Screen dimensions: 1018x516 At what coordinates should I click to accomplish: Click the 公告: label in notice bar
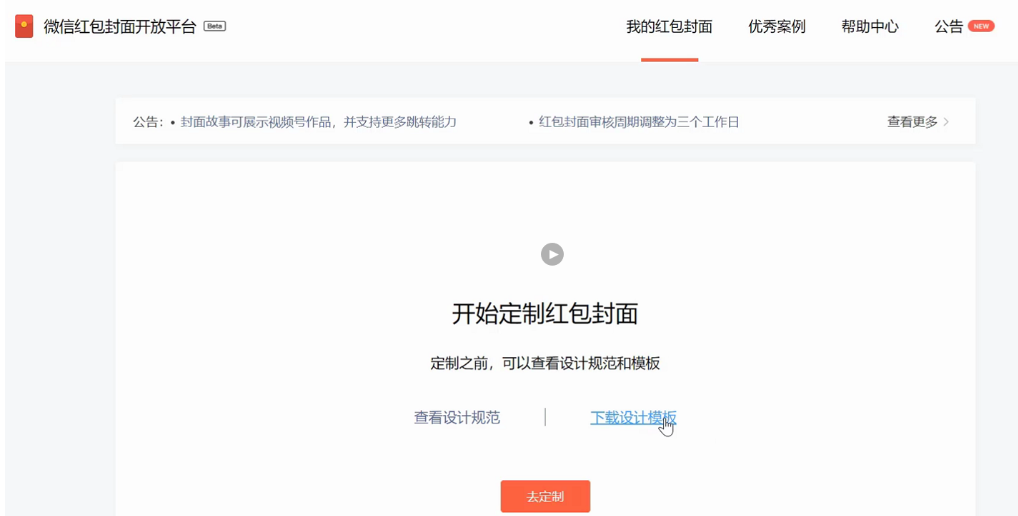coord(149,122)
